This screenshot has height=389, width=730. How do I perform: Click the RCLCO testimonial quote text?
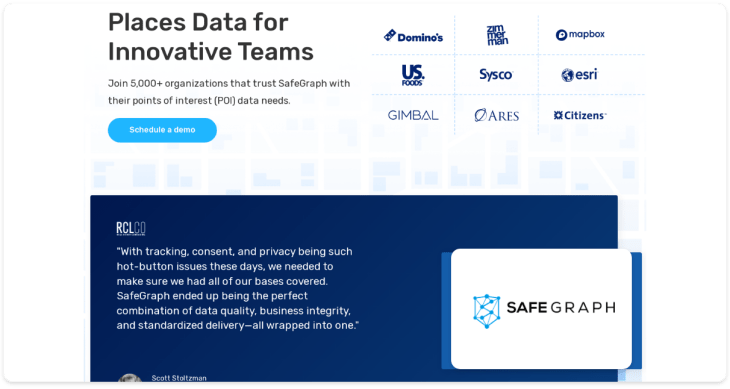click(237, 288)
